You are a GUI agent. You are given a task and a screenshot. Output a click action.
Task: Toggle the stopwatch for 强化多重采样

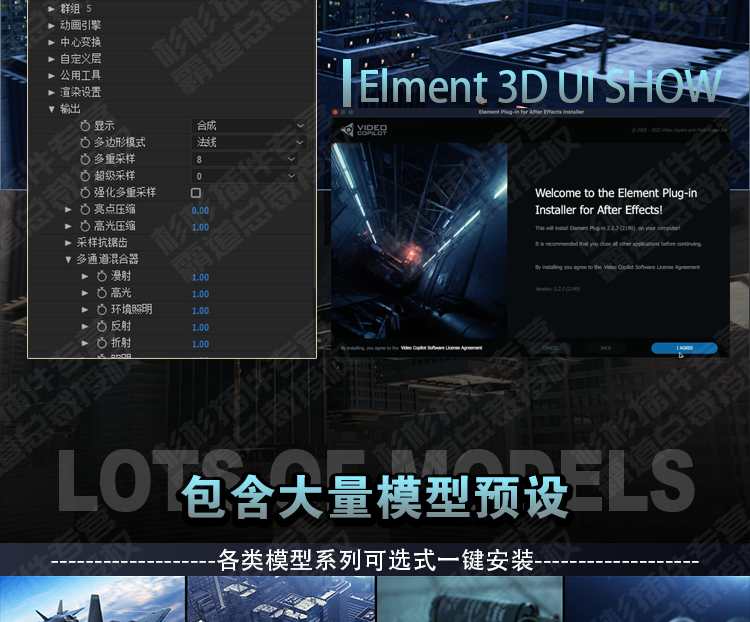tap(85, 193)
